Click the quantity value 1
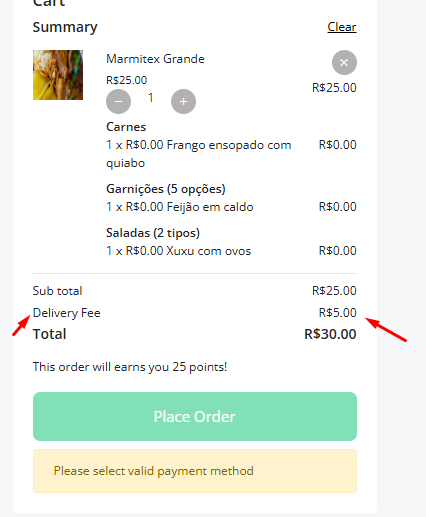The width and height of the screenshot is (426, 517). pos(151,98)
